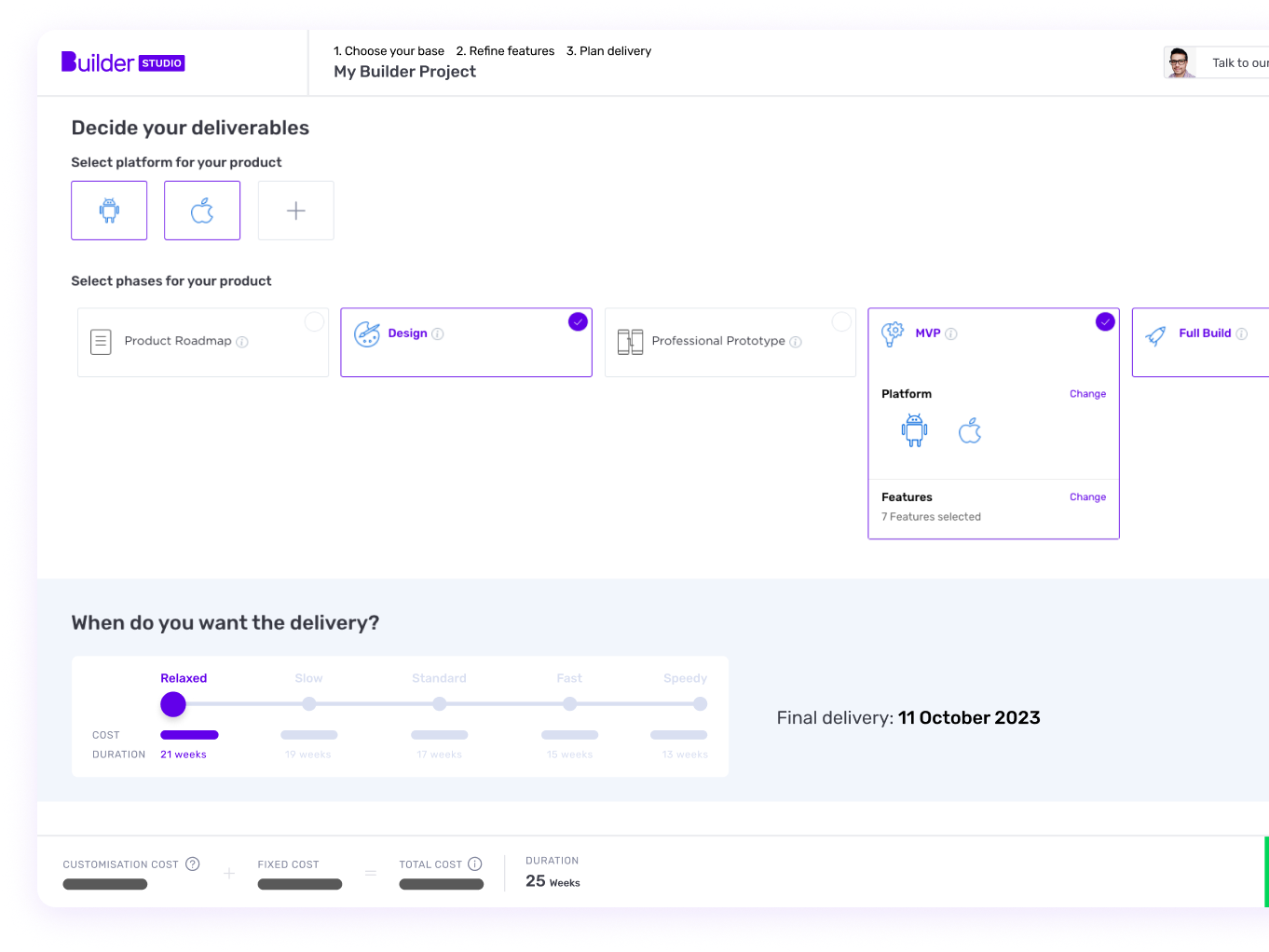Select the Apple platform icon
The image size is (1269, 952).
[202, 210]
